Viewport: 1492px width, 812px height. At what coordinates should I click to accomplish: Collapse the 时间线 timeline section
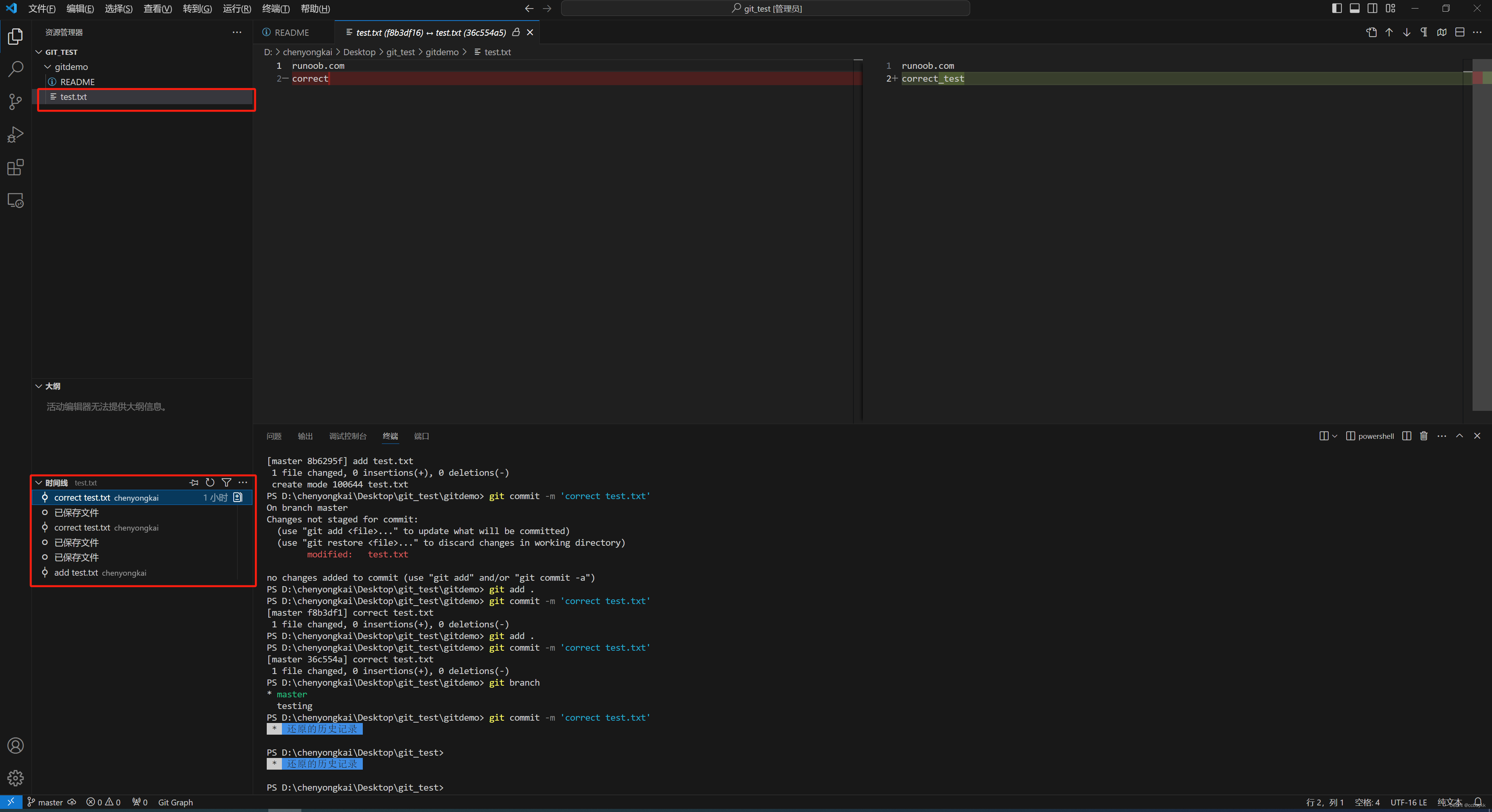39,483
